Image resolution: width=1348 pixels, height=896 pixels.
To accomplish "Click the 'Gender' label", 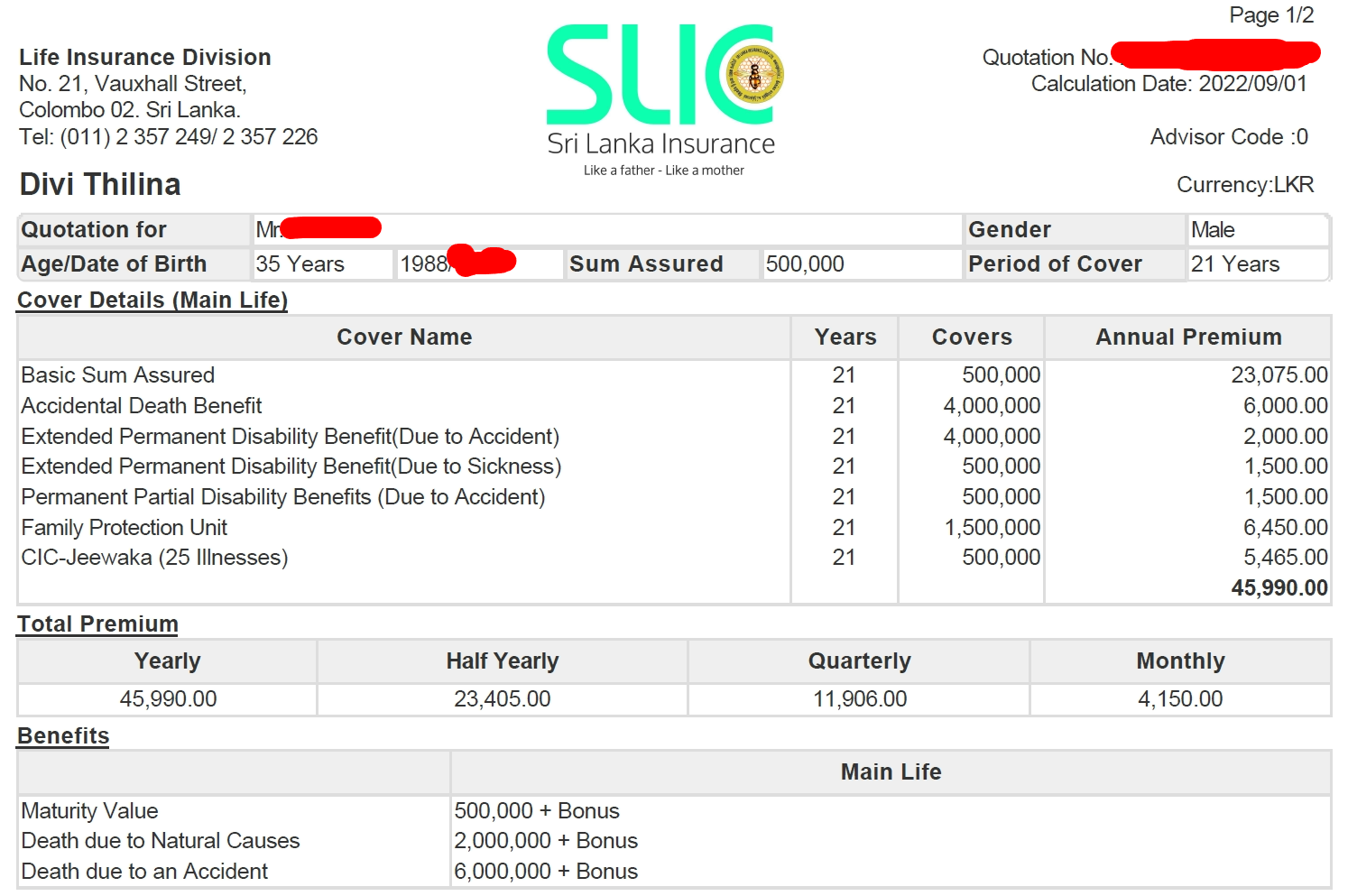I will coord(1010,230).
